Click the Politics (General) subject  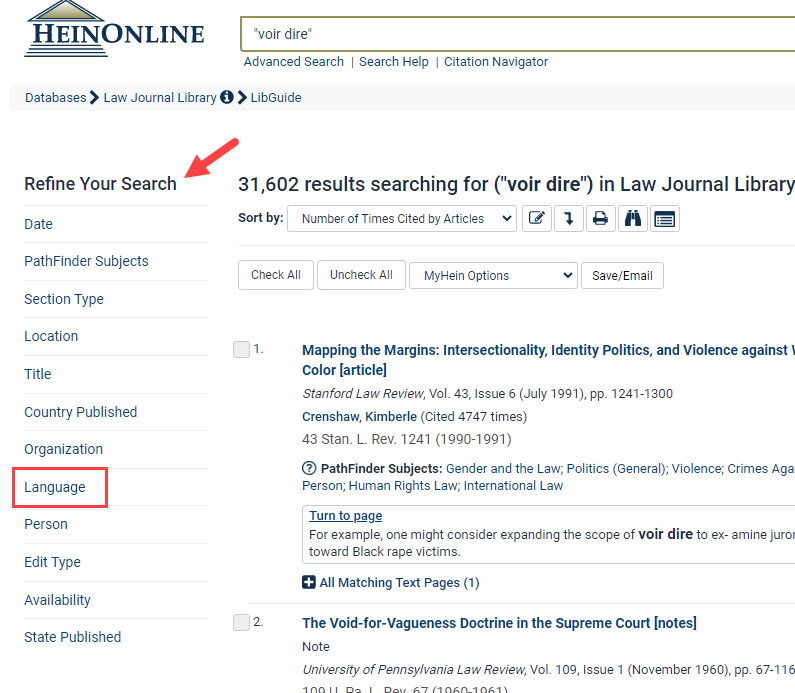(x=617, y=468)
